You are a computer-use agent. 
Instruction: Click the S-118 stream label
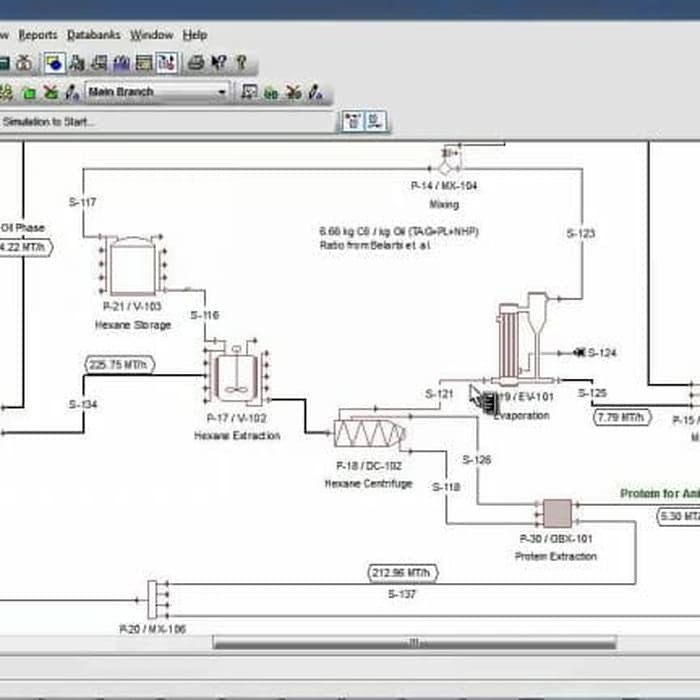pos(446,487)
